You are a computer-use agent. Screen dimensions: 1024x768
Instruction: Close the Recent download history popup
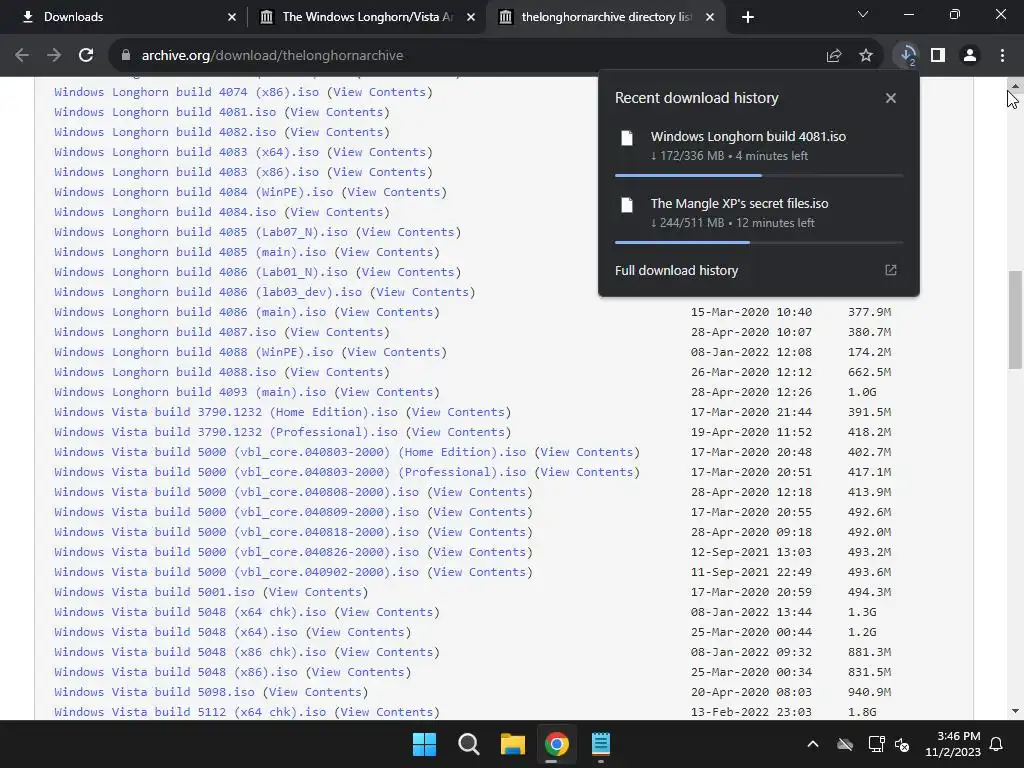891,98
